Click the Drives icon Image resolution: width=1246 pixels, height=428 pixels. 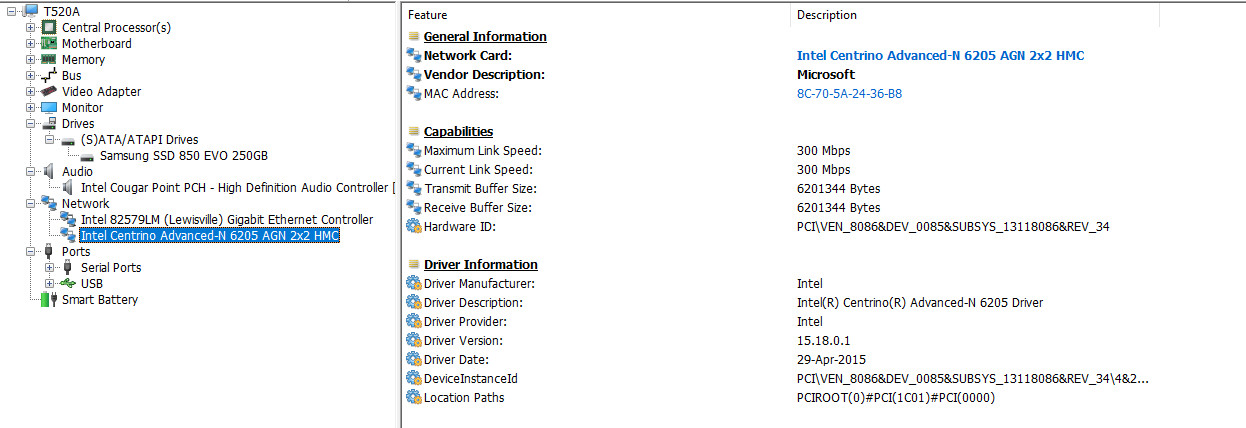[49, 123]
